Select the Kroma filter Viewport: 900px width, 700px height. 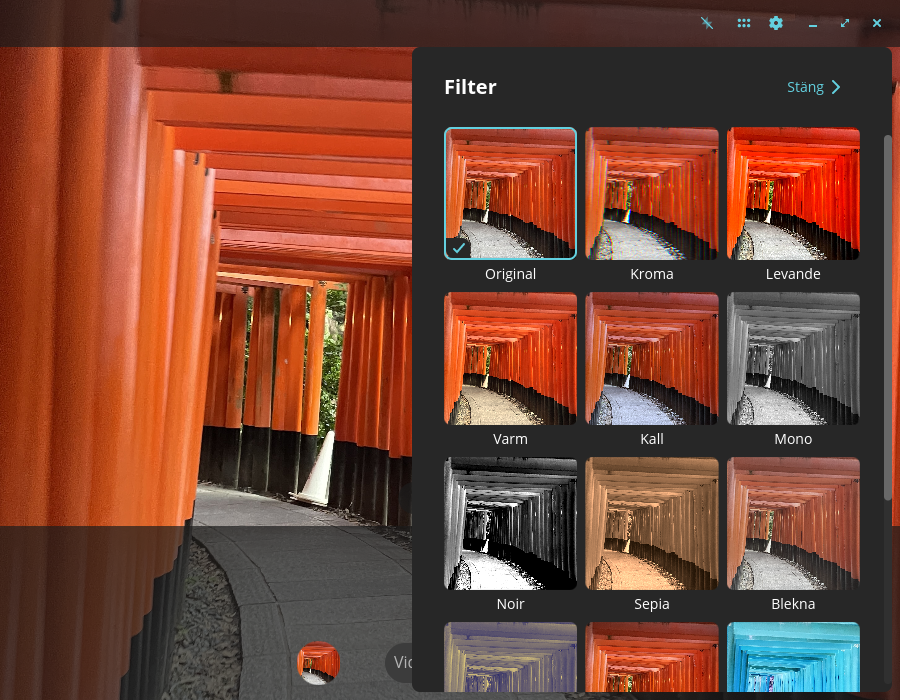[x=651, y=193]
